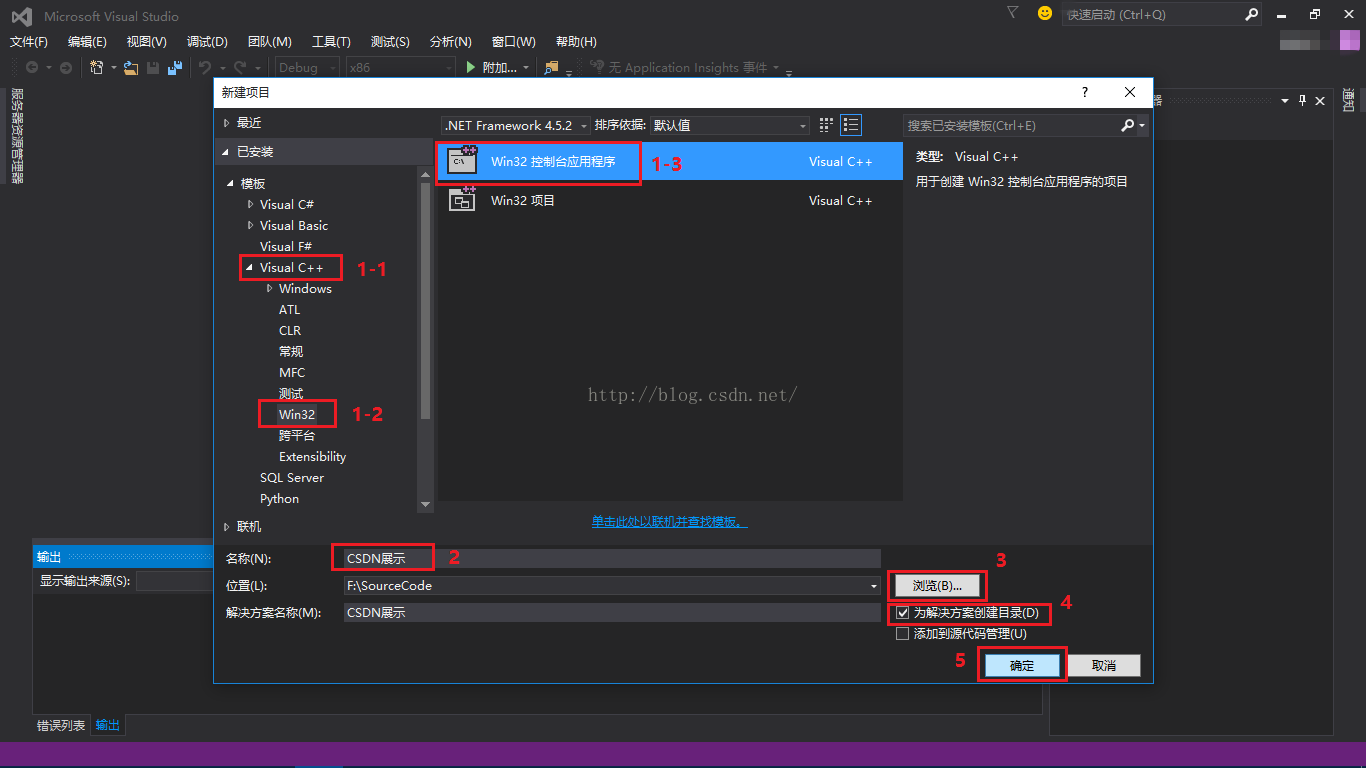This screenshot has height=768, width=1366.
Task: Close the right side tool panel
Action: coord(1320,101)
